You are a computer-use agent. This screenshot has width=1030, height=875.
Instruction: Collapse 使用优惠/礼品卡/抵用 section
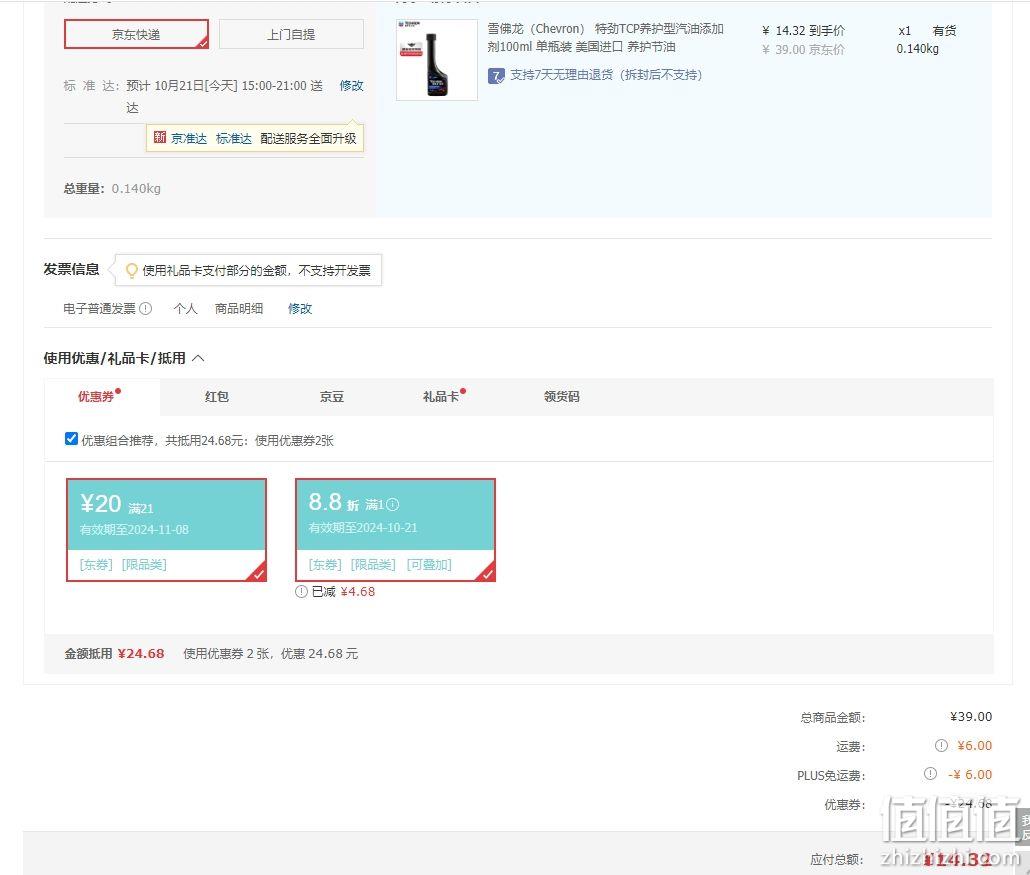point(198,358)
